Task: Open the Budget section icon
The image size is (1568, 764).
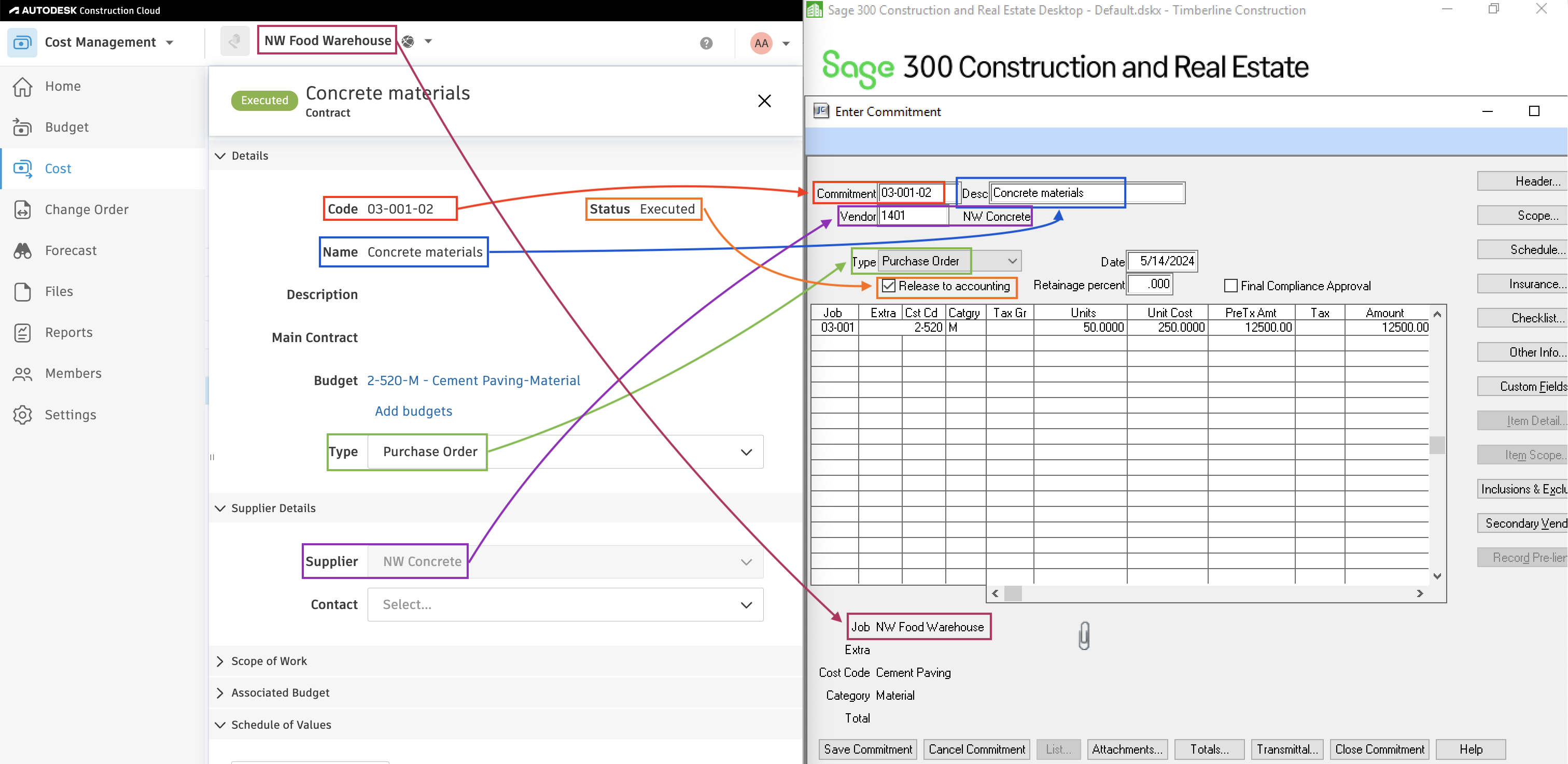Action: [22, 127]
